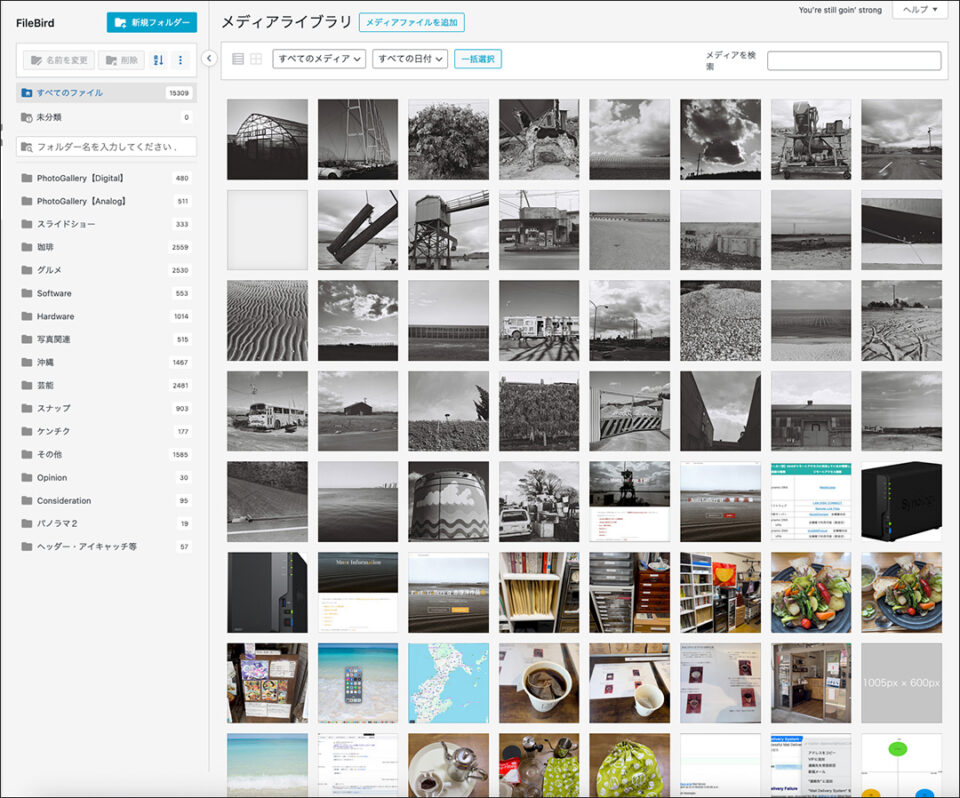
Task: Click the すべてのファイル folder icon
Action: (x=26, y=93)
